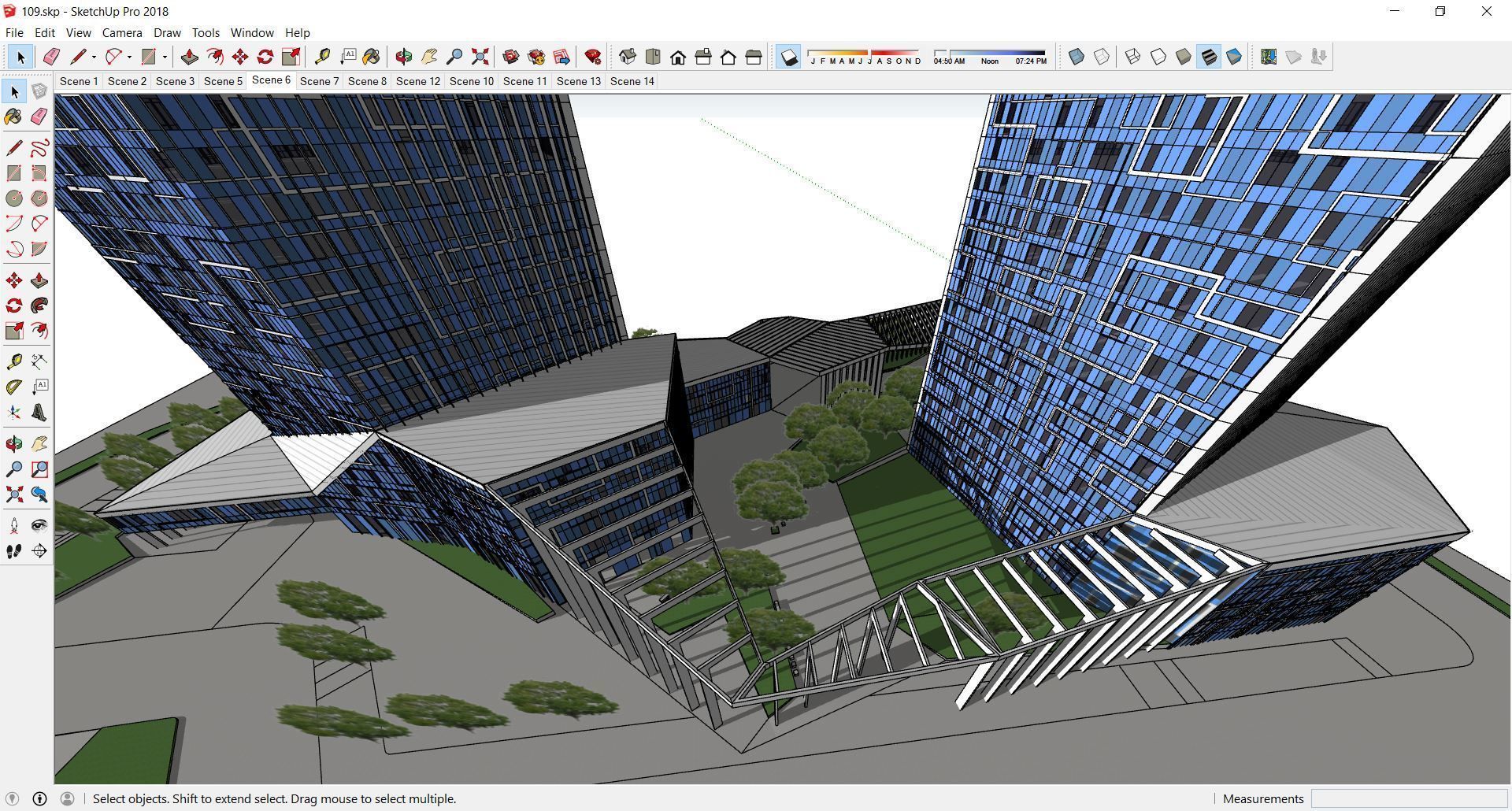
Task: Open the Help menu
Action: pyautogui.click(x=297, y=33)
